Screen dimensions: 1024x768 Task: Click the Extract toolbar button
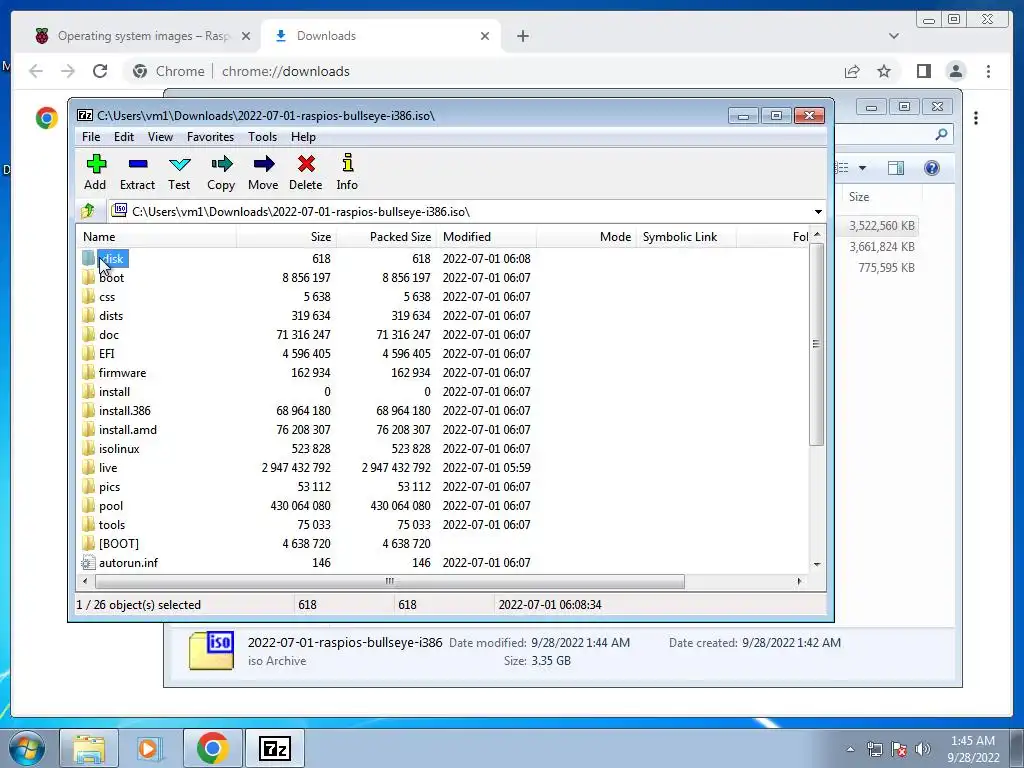tap(137, 172)
